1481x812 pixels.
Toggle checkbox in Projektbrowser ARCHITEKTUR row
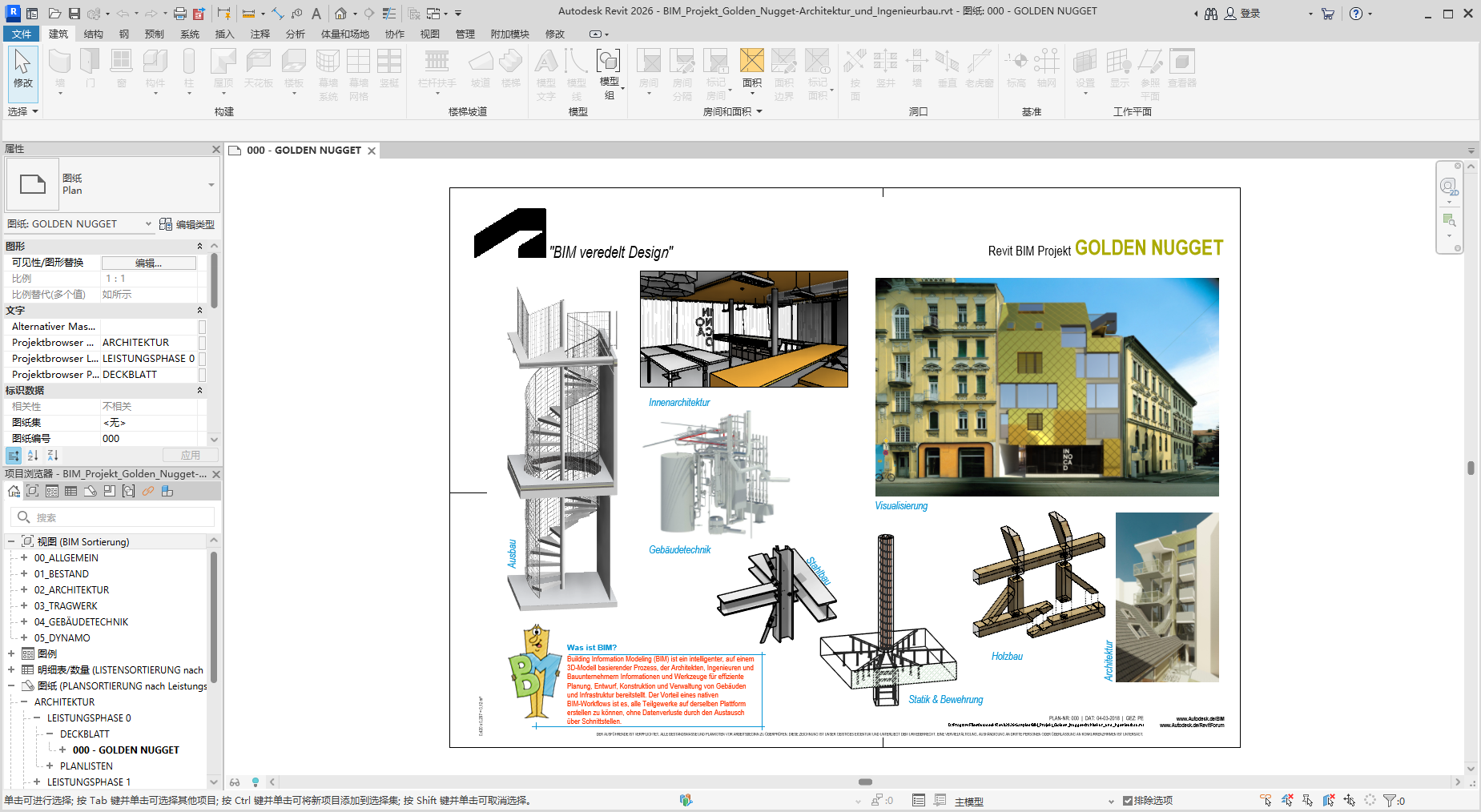(x=202, y=343)
